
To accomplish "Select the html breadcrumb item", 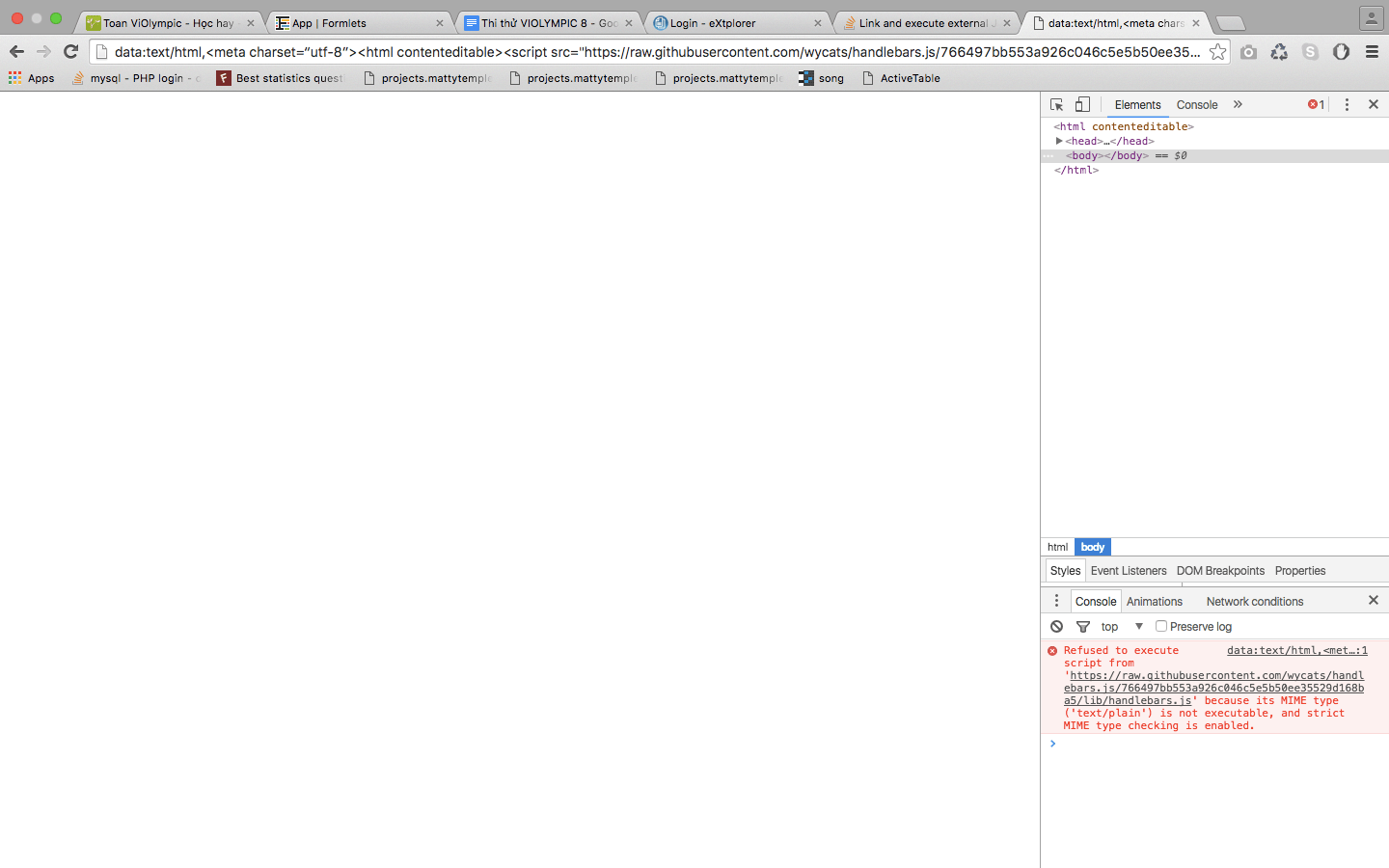I will pyautogui.click(x=1058, y=547).
